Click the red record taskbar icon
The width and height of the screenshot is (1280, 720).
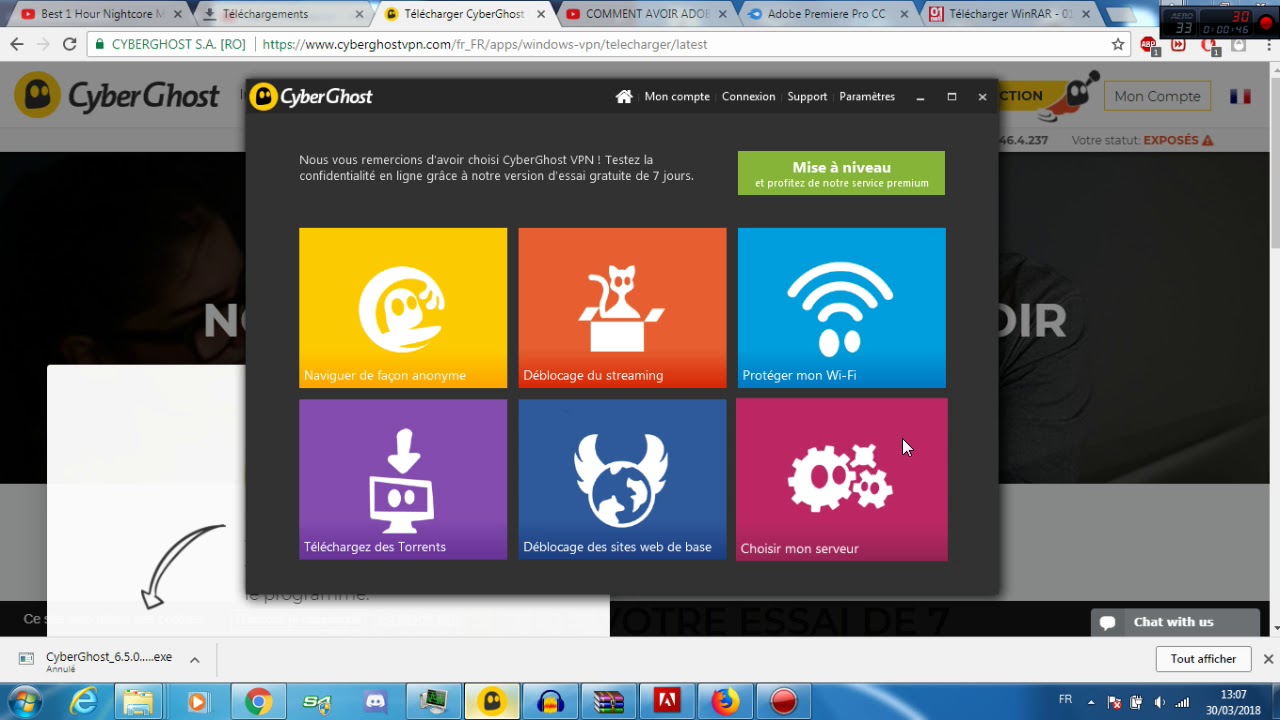tap(784, 702)
